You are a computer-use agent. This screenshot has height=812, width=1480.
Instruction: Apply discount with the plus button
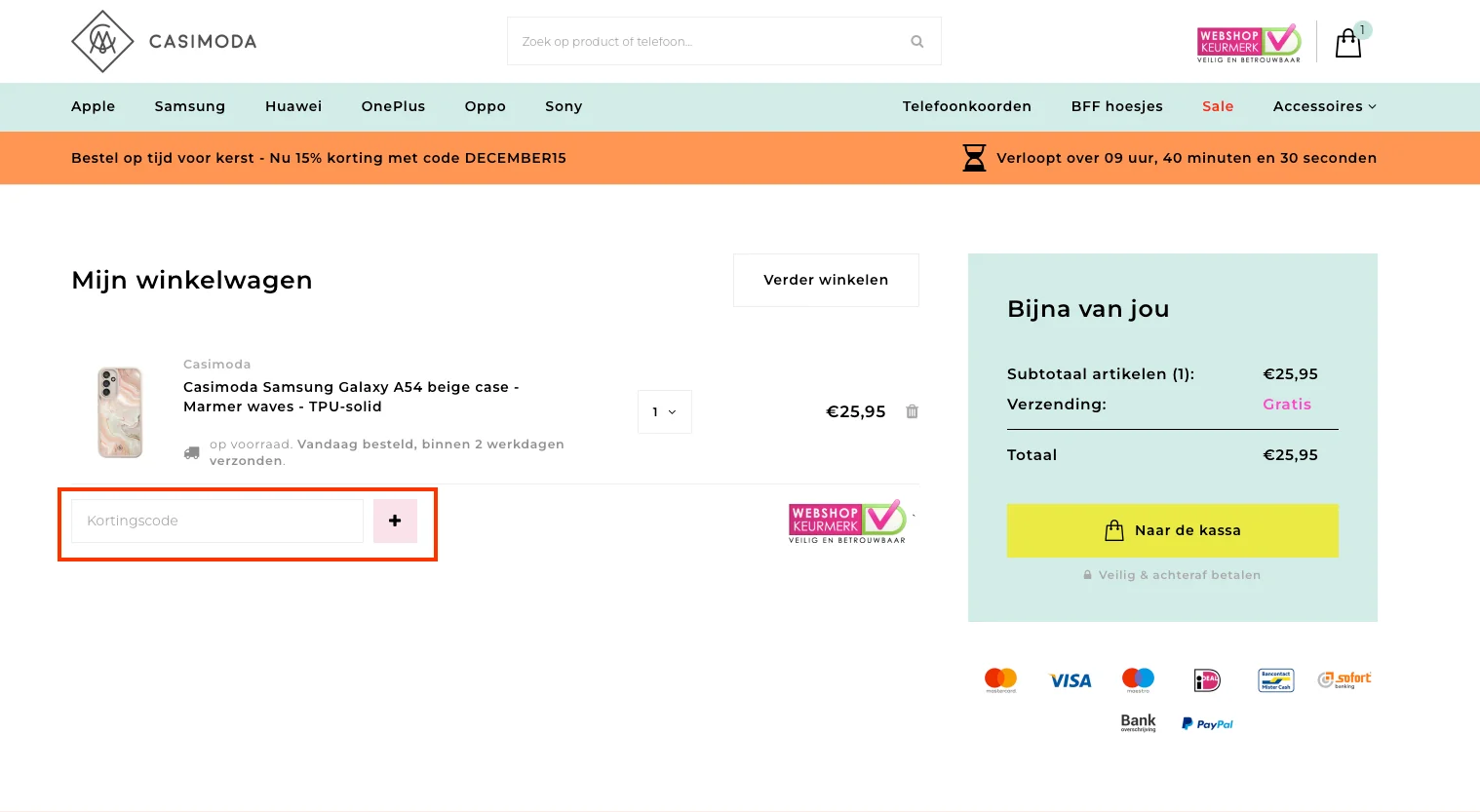(x=395, y=521)
